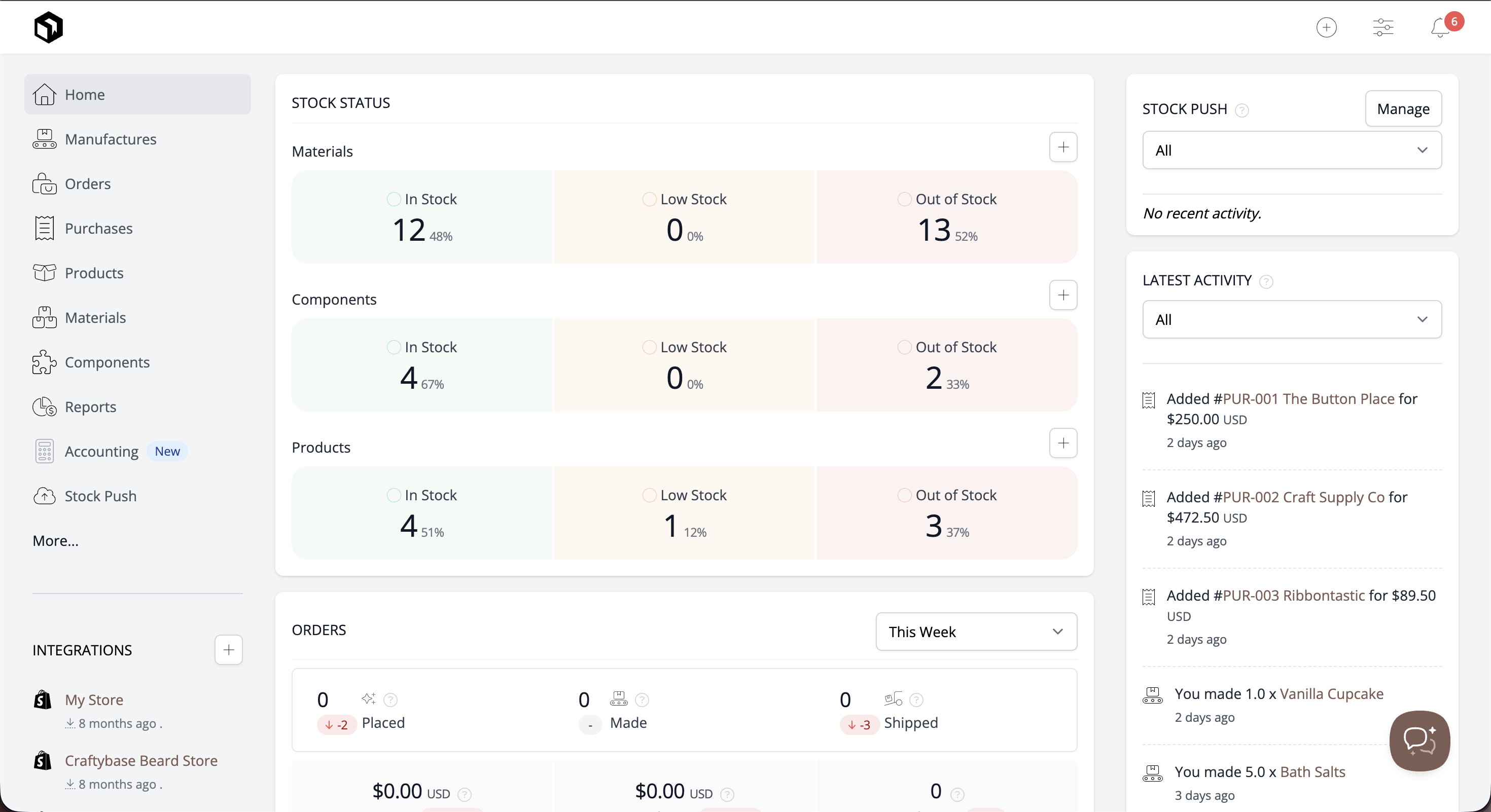This screenshot has height=812, width=1491.
Task: Add a product via plus button
Action: pos(1063,443)
